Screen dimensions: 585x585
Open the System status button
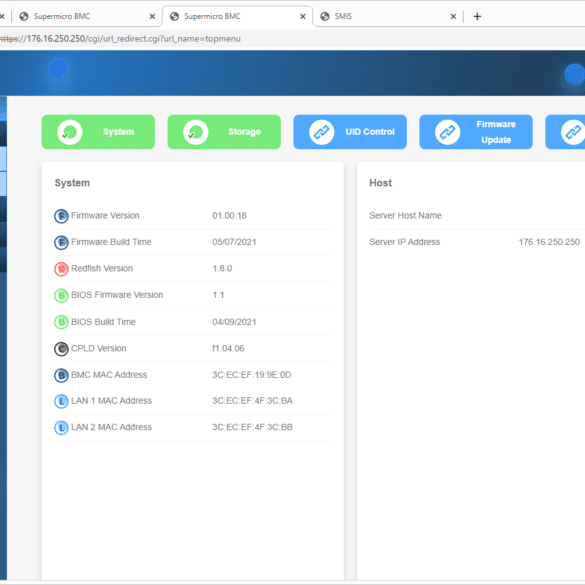(x=98, y=132)
